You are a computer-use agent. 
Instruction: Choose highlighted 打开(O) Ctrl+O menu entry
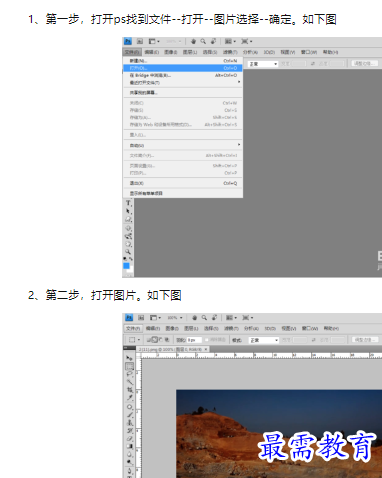coord(183,68)
